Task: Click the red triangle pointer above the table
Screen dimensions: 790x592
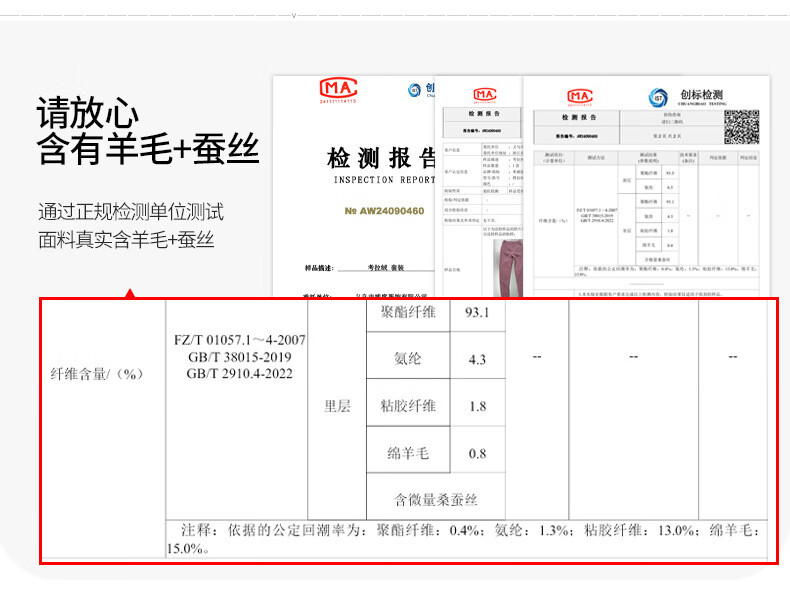Action: pos(129,294)
